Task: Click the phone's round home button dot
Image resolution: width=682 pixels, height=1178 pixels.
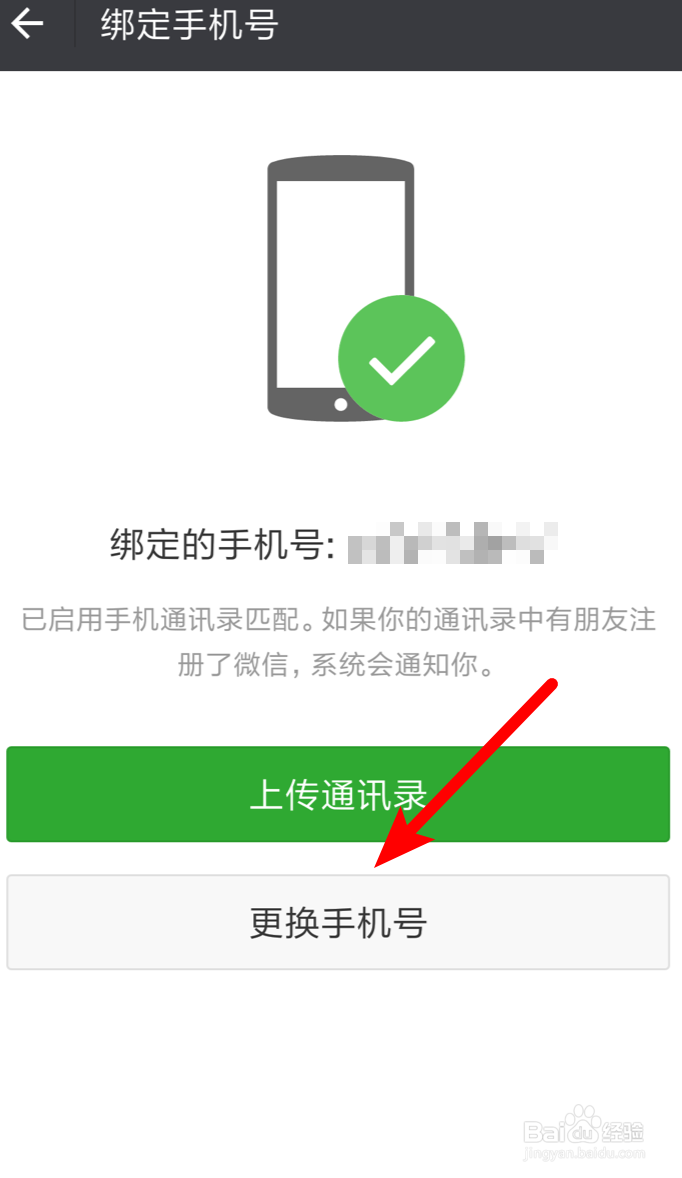Action: [340, 404]
